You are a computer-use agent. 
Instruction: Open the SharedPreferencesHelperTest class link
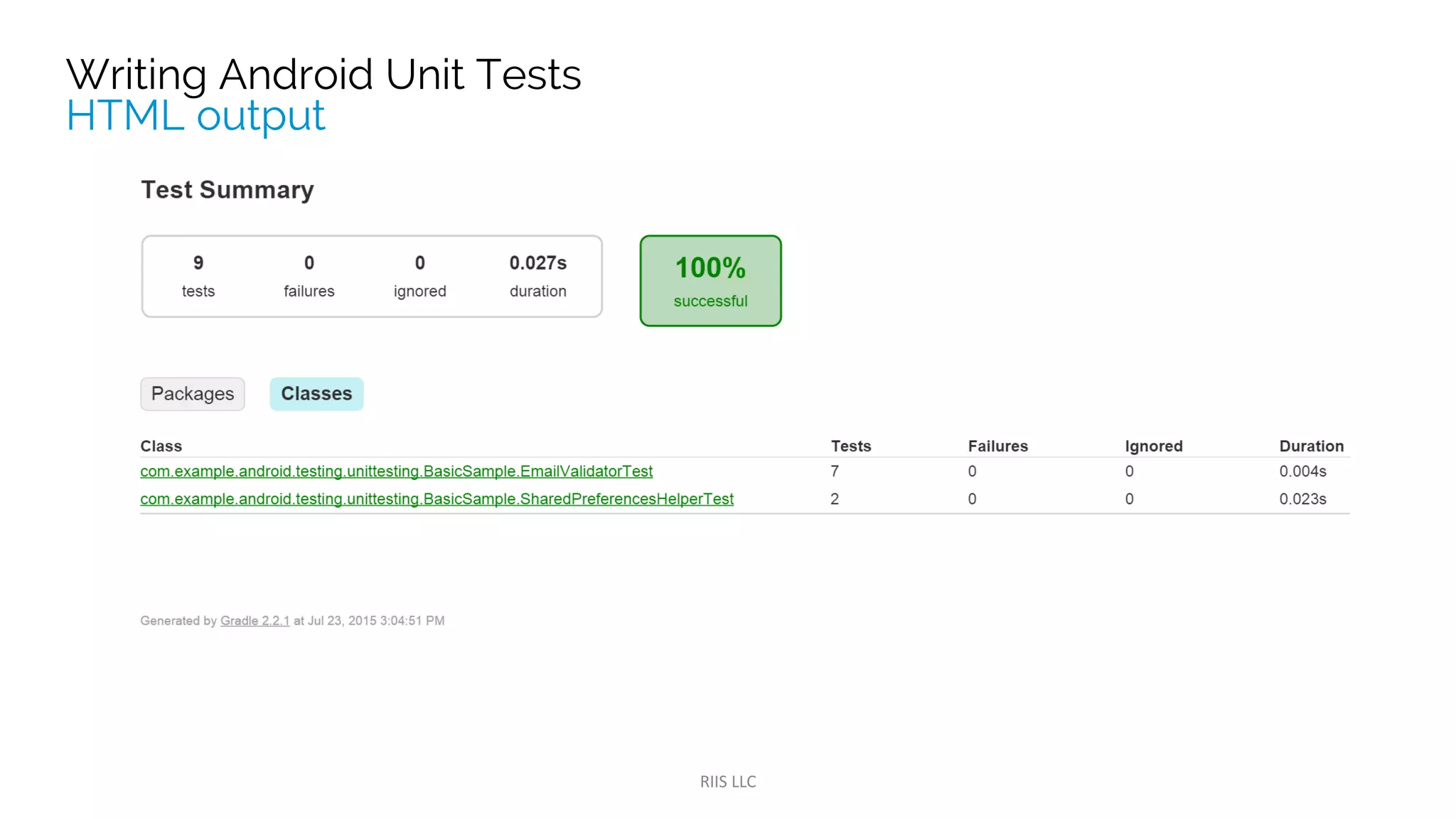(437, 499)
